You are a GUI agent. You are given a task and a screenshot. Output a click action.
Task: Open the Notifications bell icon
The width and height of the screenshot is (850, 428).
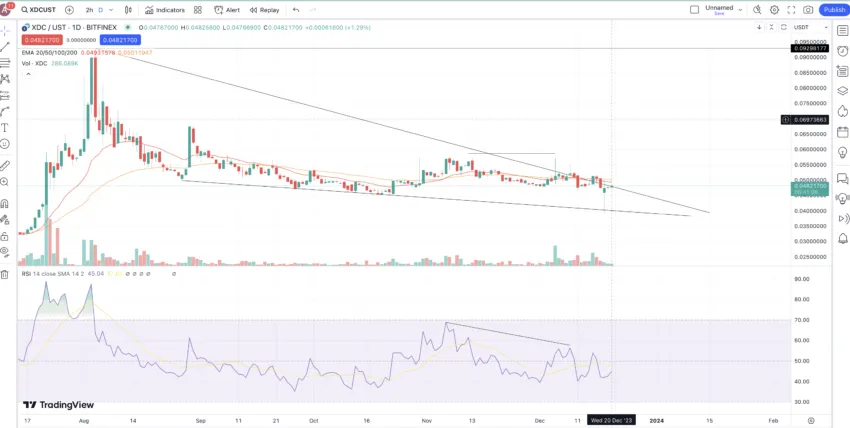coord(842,238)
